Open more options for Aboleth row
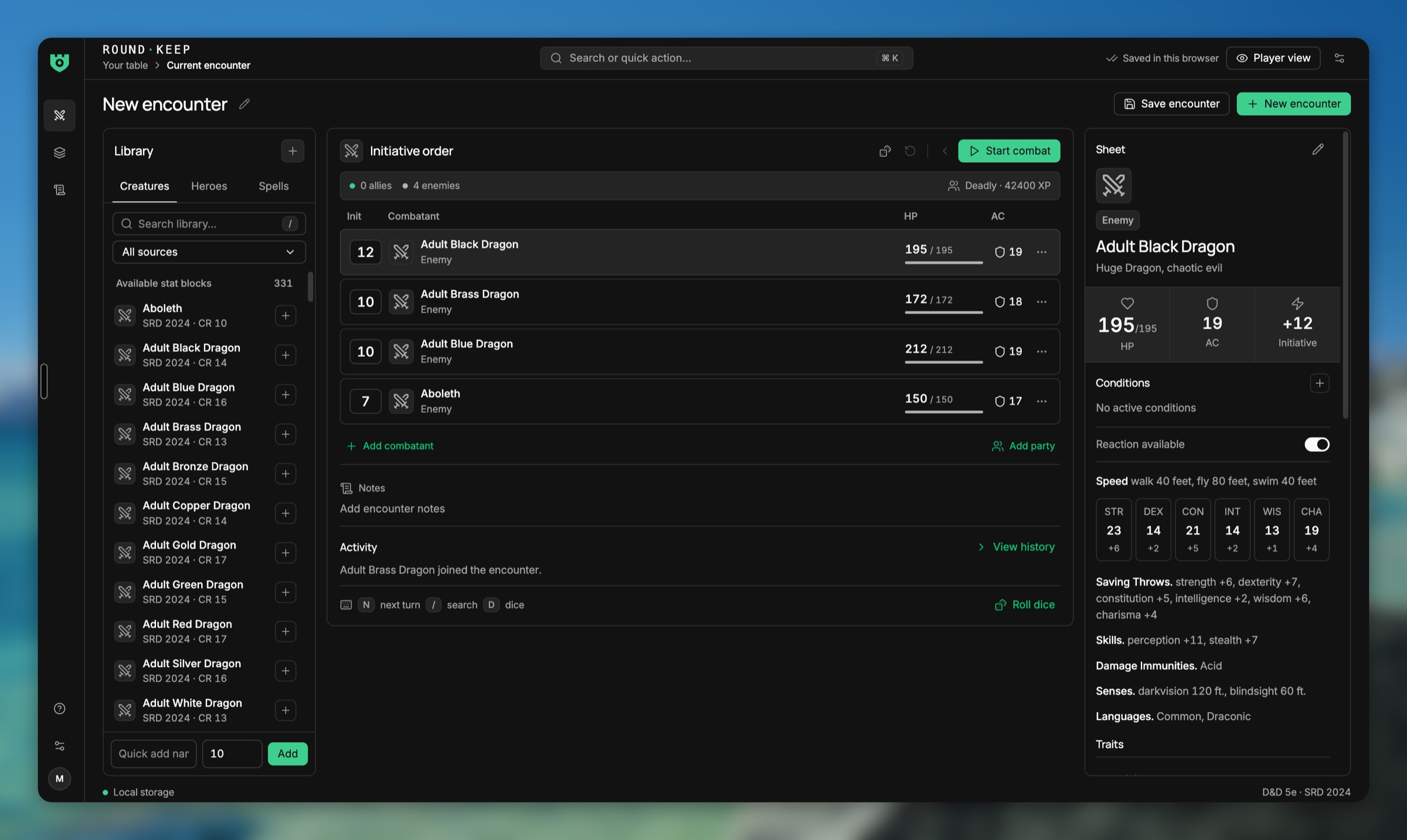1407x840 pixels. click(1041, 402)
